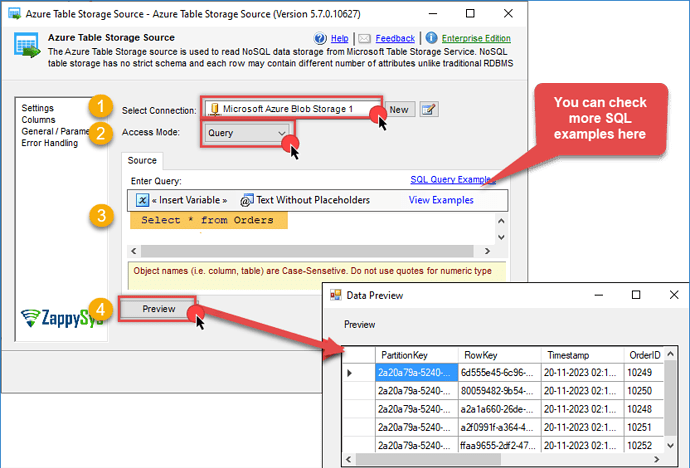
Task: Select General / Parameters in left panel
Action: [x=55, y=131]
